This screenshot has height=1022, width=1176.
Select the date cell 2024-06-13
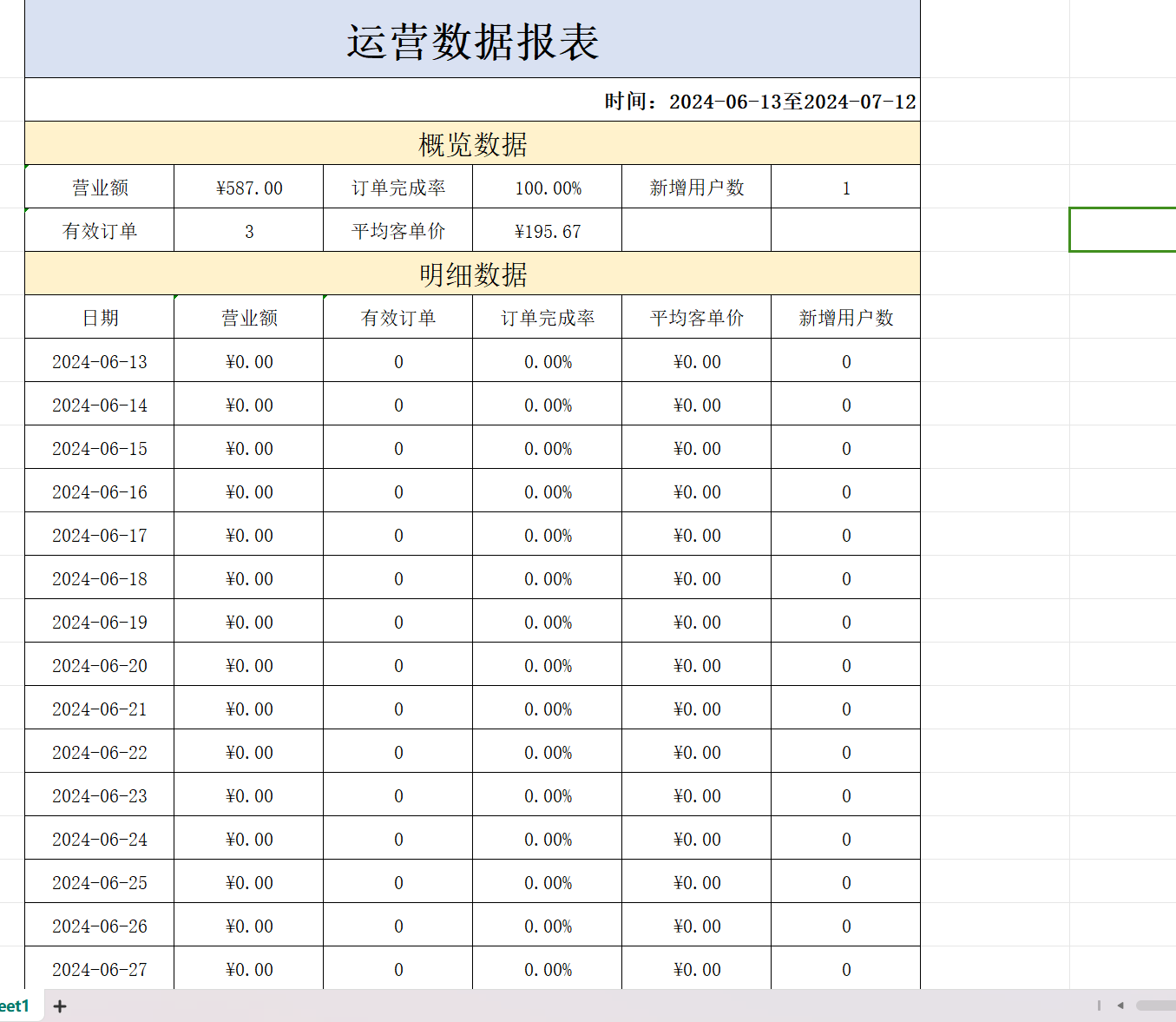[x=100, y=360]
